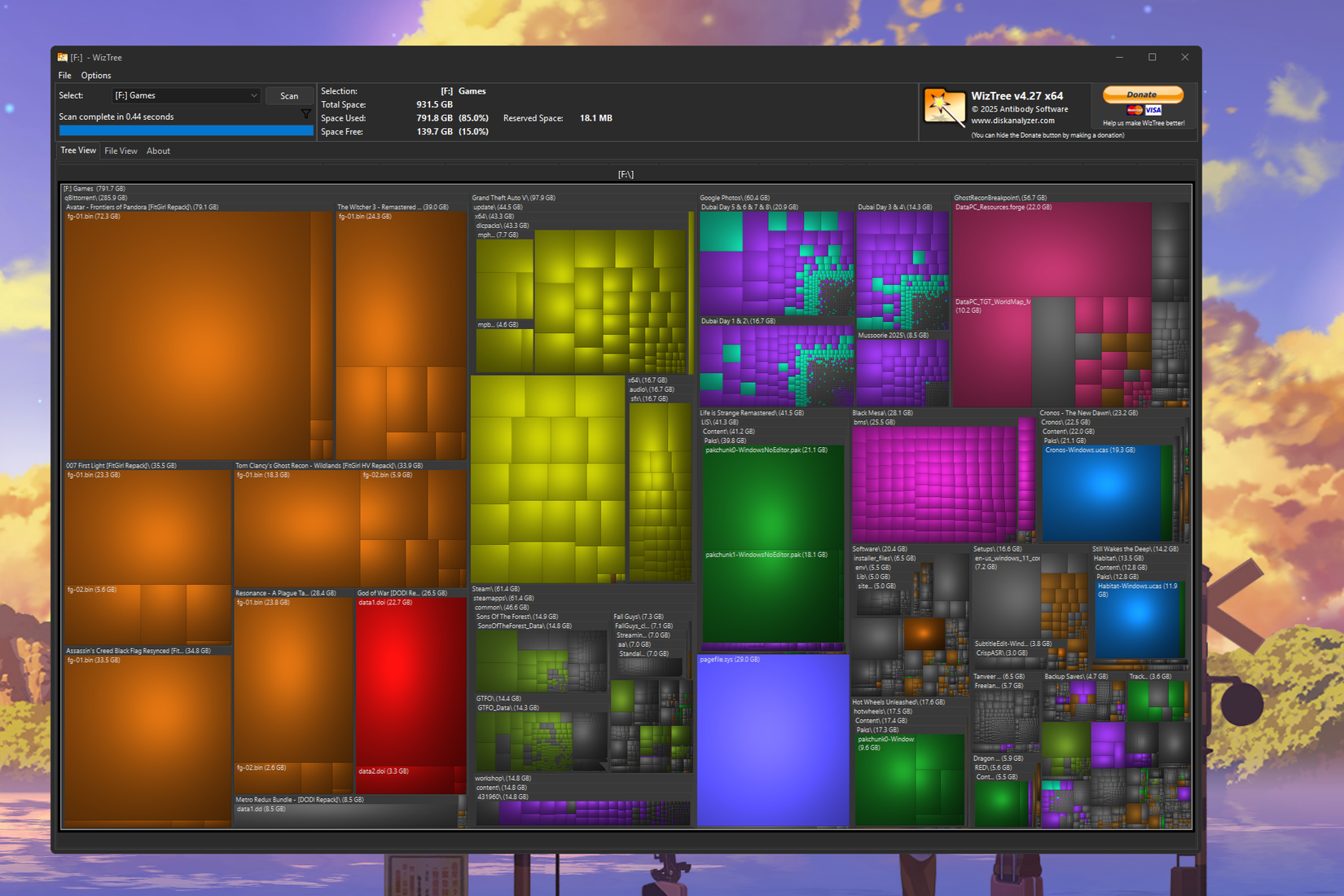Screen dimensions: 1344x896
Task: Select Habitat-Windows.ucas (11.9 GB) block
Action: point(1137,619)
